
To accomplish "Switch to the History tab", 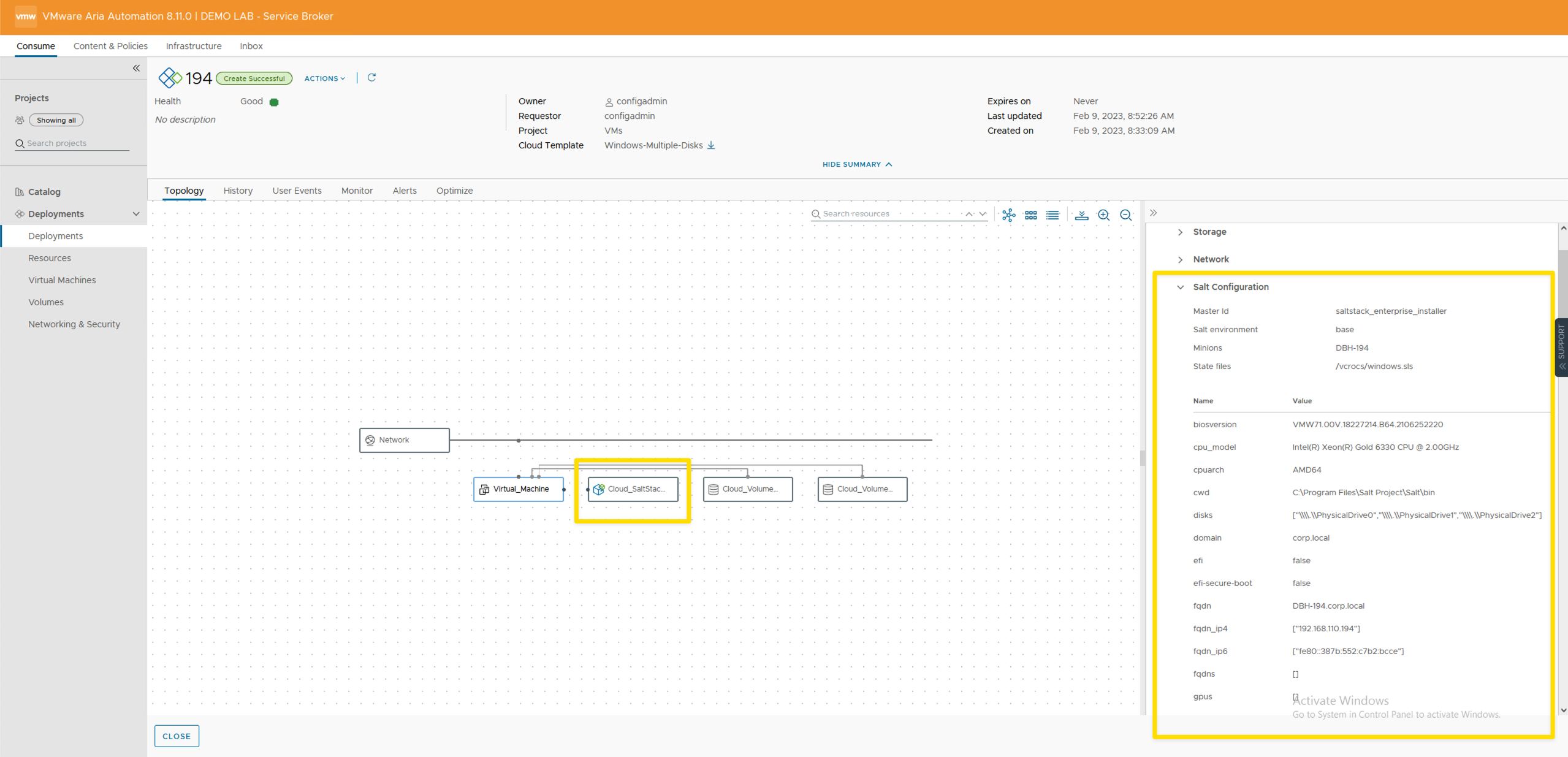I will (x=238, y=191).
